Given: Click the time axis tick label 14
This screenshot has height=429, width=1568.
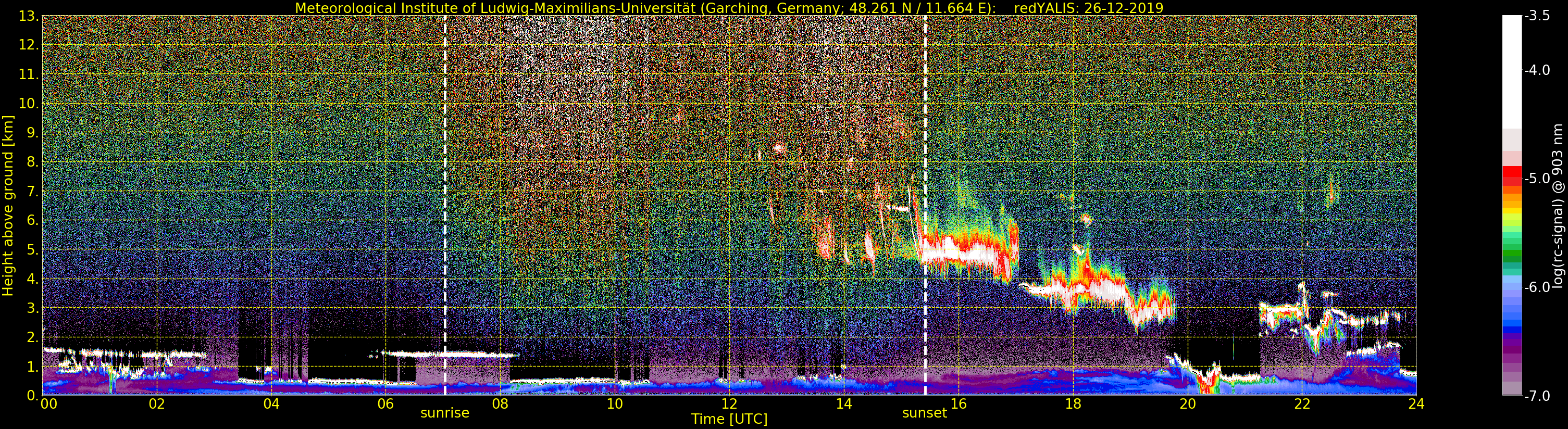Looking at the screenshot, I should (x=843, y=403).
